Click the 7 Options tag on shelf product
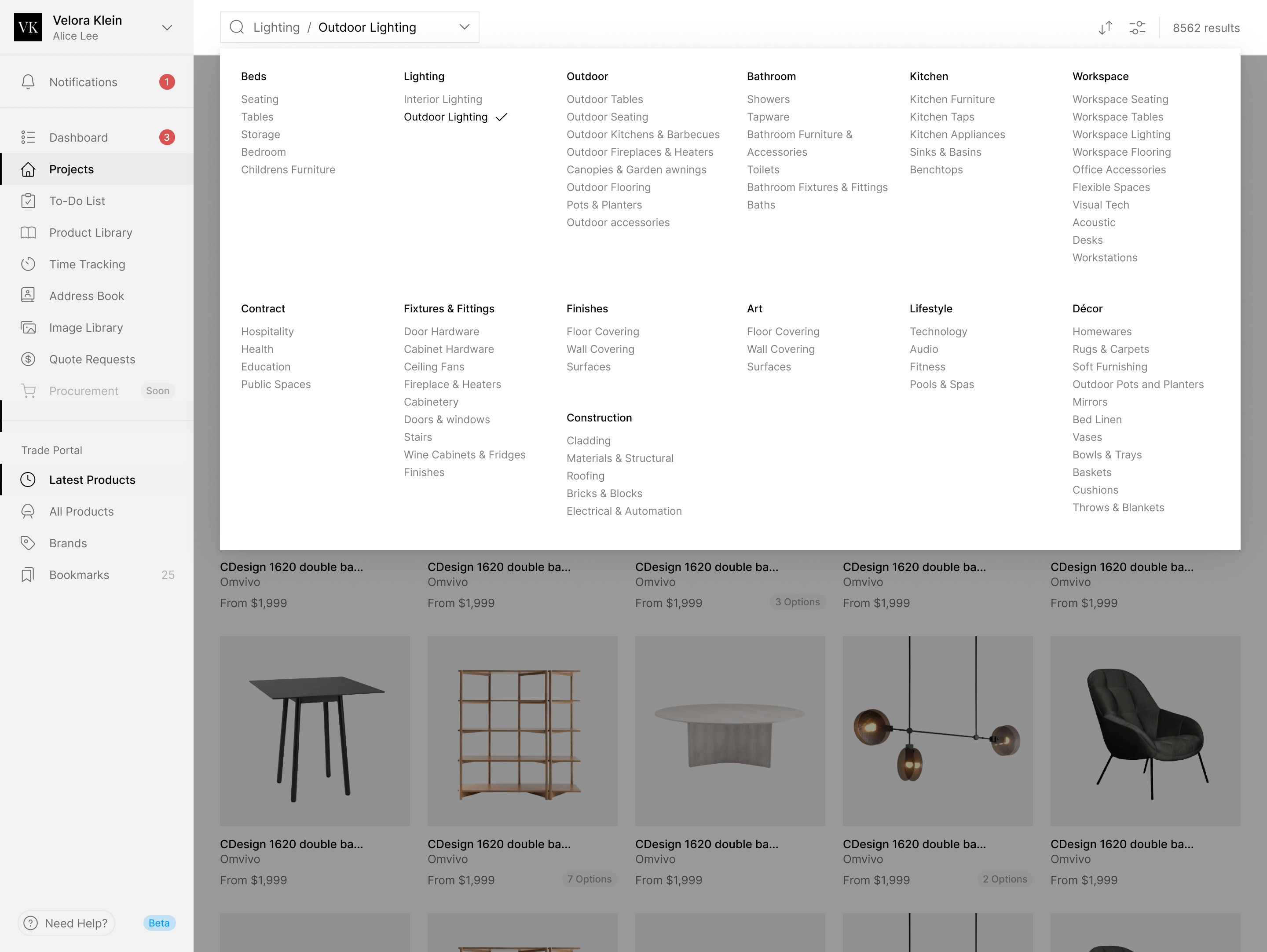The height and width of the screenshot is (952, 1267). [589, 879]
